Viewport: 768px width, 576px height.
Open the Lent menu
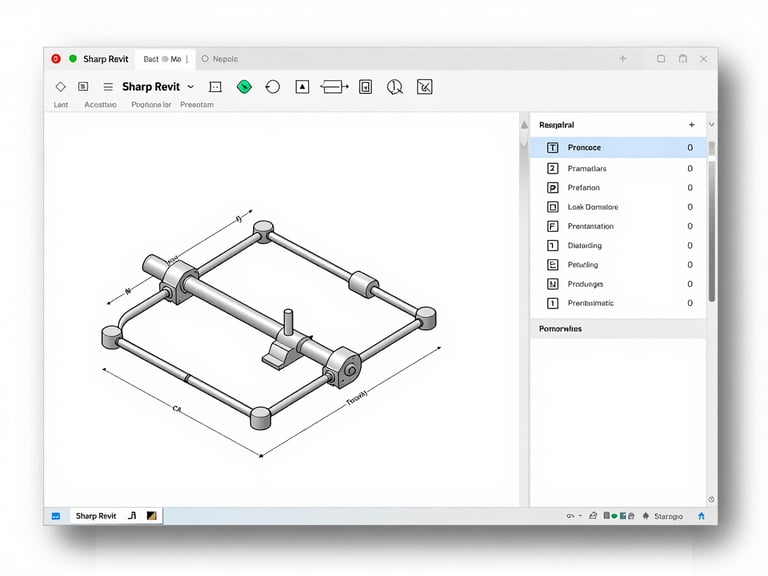61,105
